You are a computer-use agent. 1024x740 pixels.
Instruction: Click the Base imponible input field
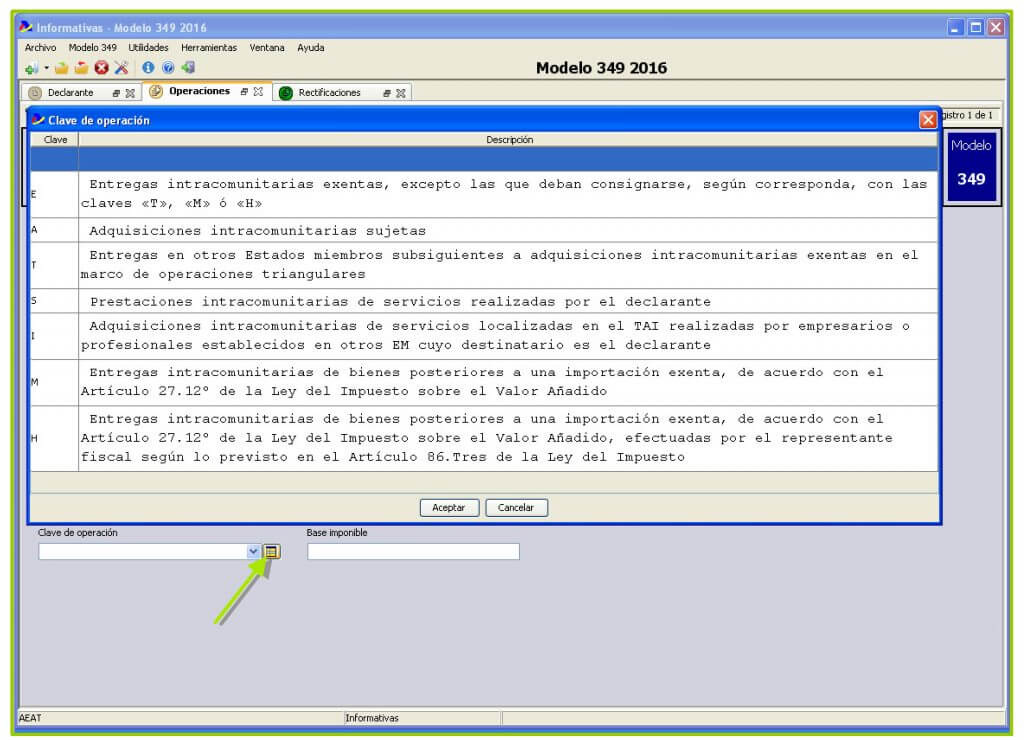[x=413, y=551]
